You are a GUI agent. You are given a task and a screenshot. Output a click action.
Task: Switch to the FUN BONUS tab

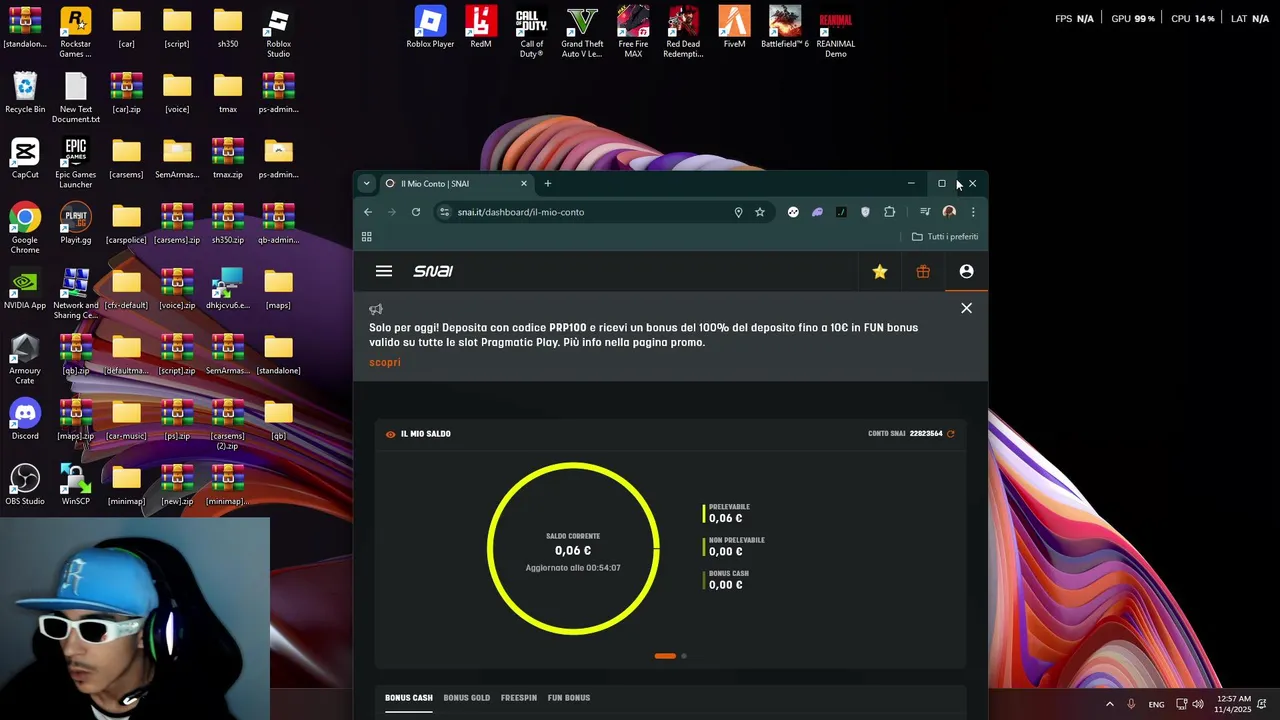point(569,698)
